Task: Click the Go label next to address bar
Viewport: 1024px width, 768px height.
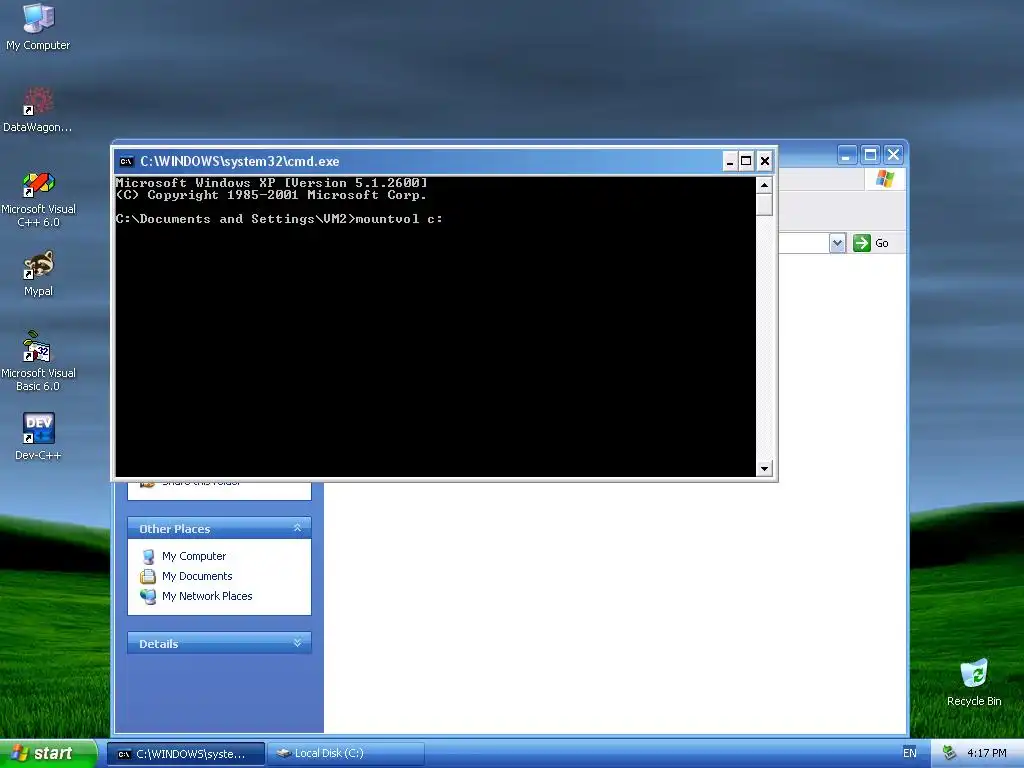Action: coord(882,243)
